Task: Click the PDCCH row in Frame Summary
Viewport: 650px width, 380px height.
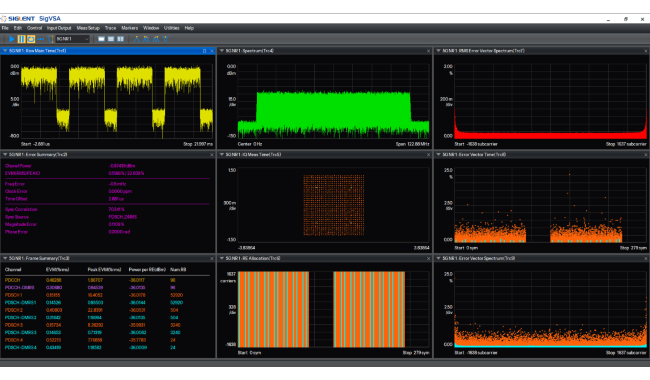Action: (107, 280)
